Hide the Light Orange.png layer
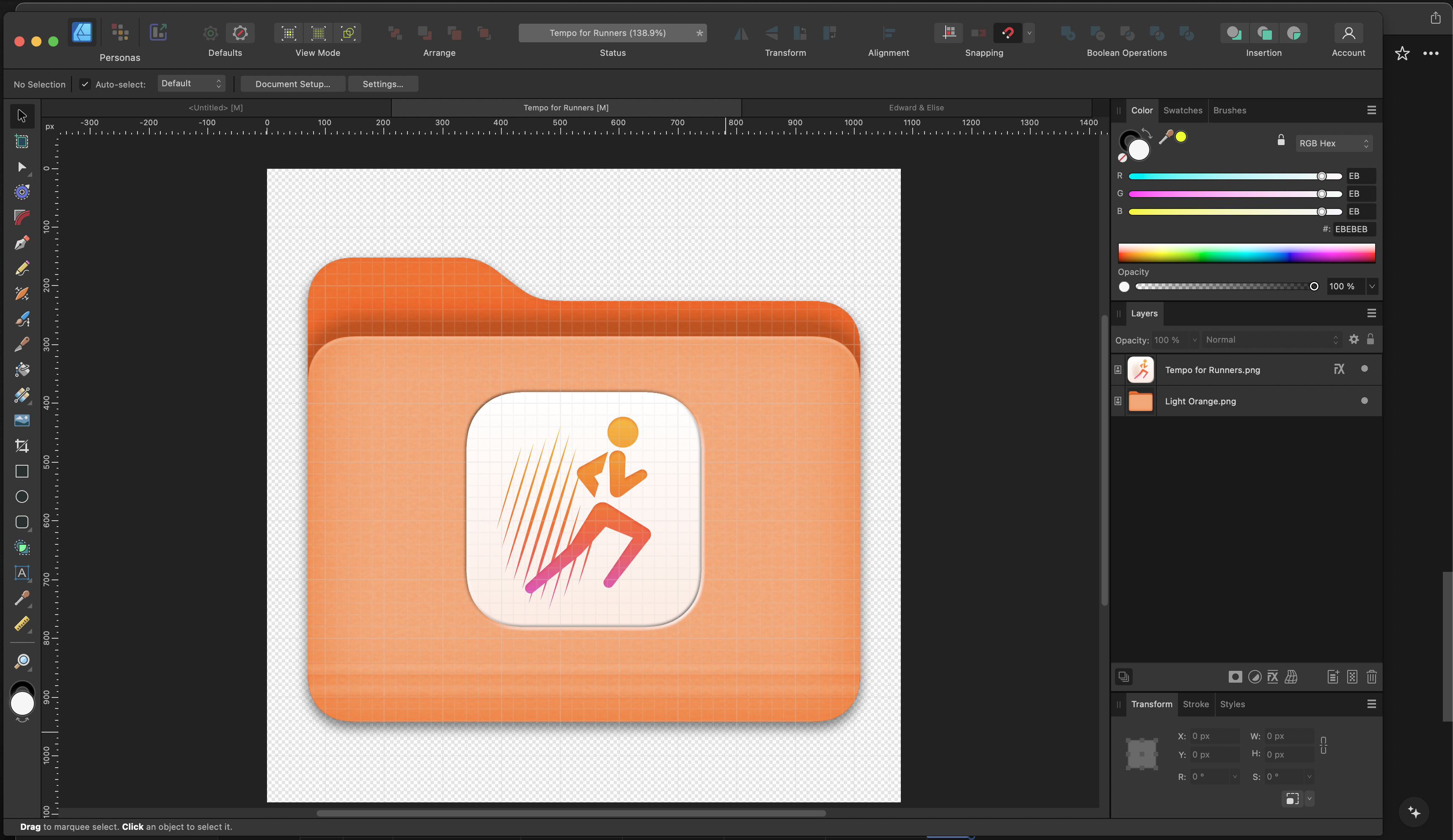This screenshot has height=840, width=1453. (1364, 401)
